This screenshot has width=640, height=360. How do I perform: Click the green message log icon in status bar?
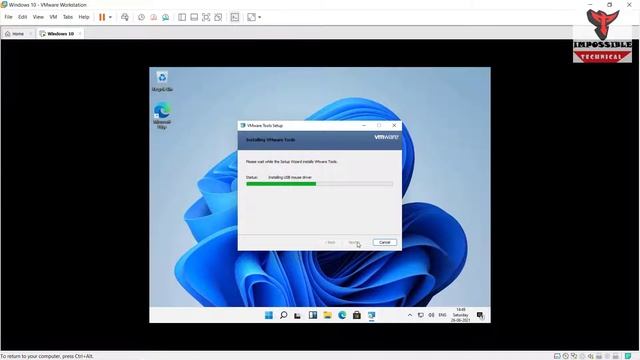point(628,356)
